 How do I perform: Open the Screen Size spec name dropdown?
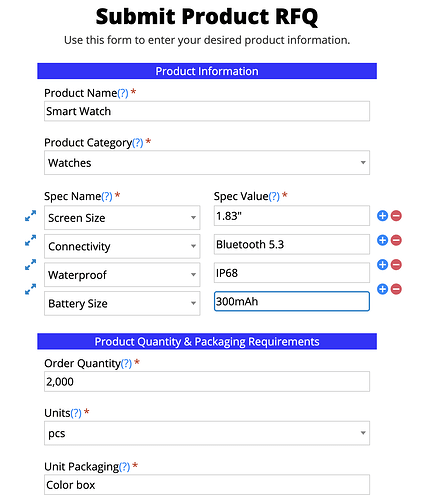[x=122, y=218]
